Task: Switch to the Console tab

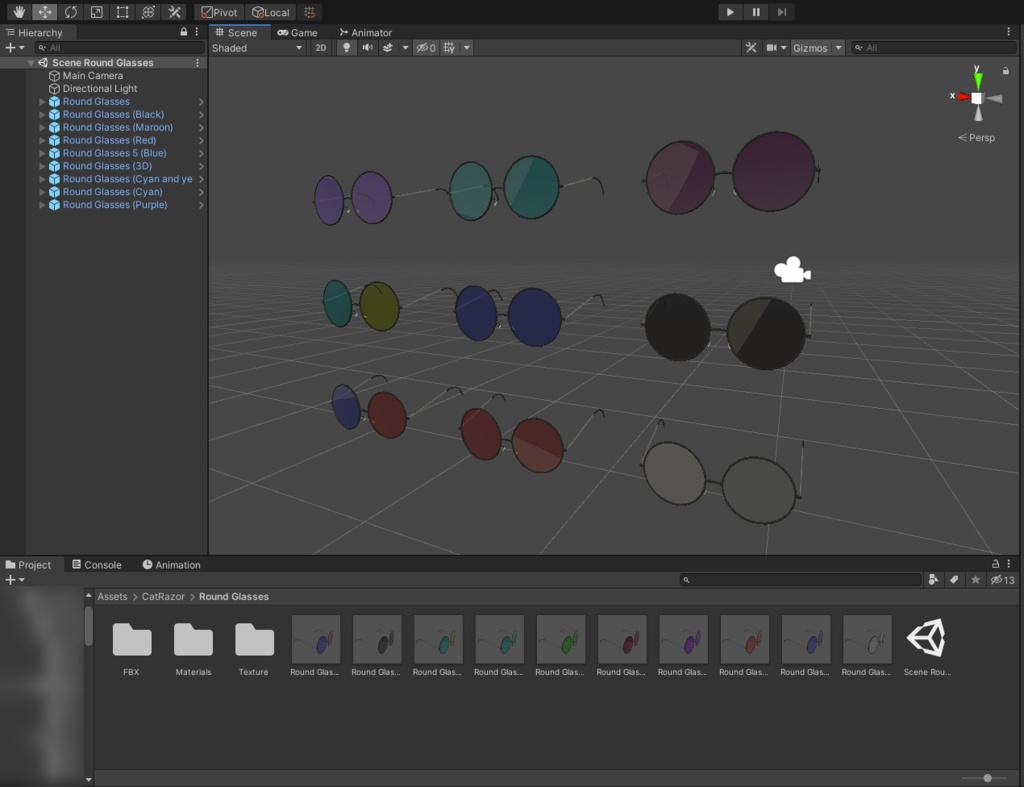Action: tap(96, 565)
